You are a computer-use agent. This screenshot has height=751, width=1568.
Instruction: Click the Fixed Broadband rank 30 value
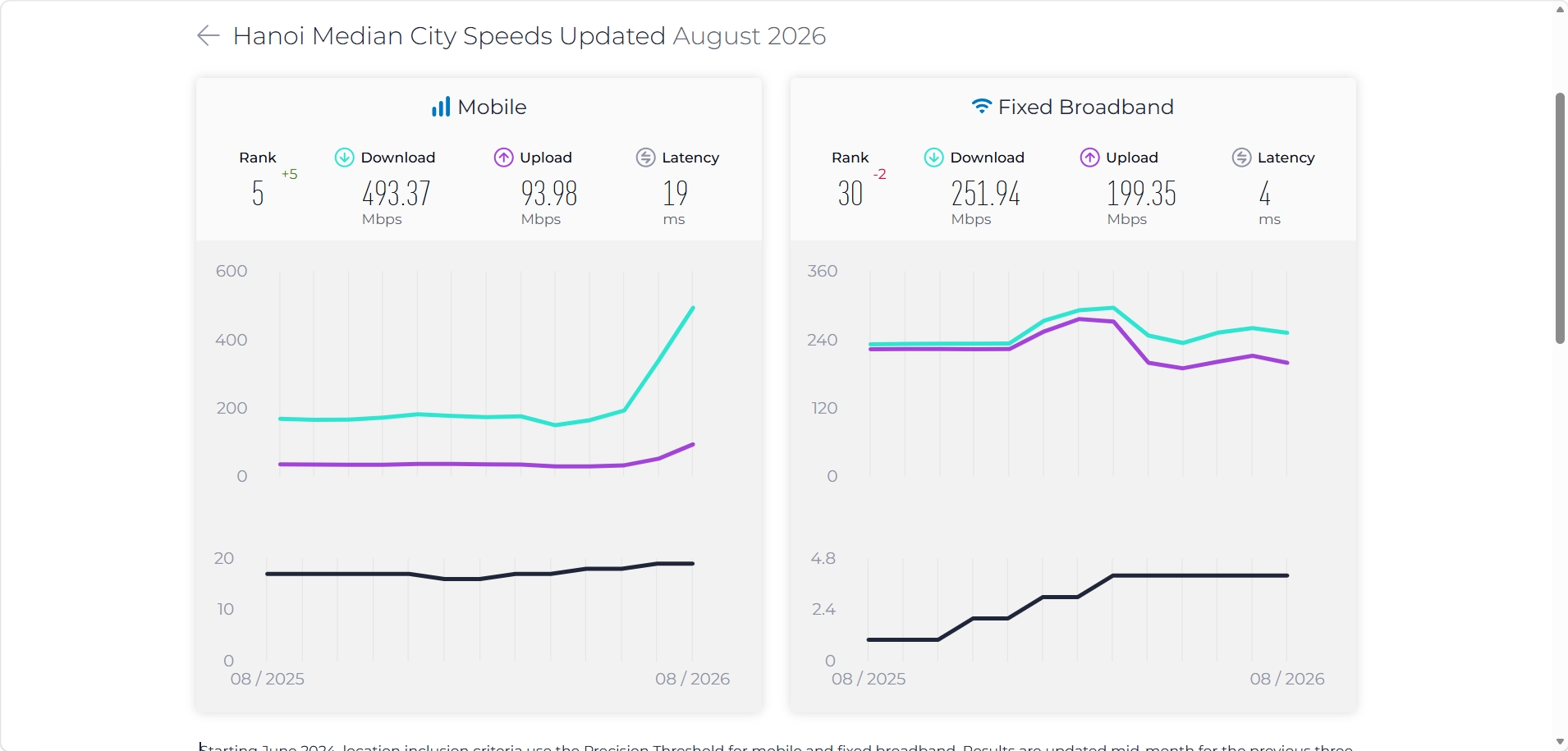(x=850, y=194)
